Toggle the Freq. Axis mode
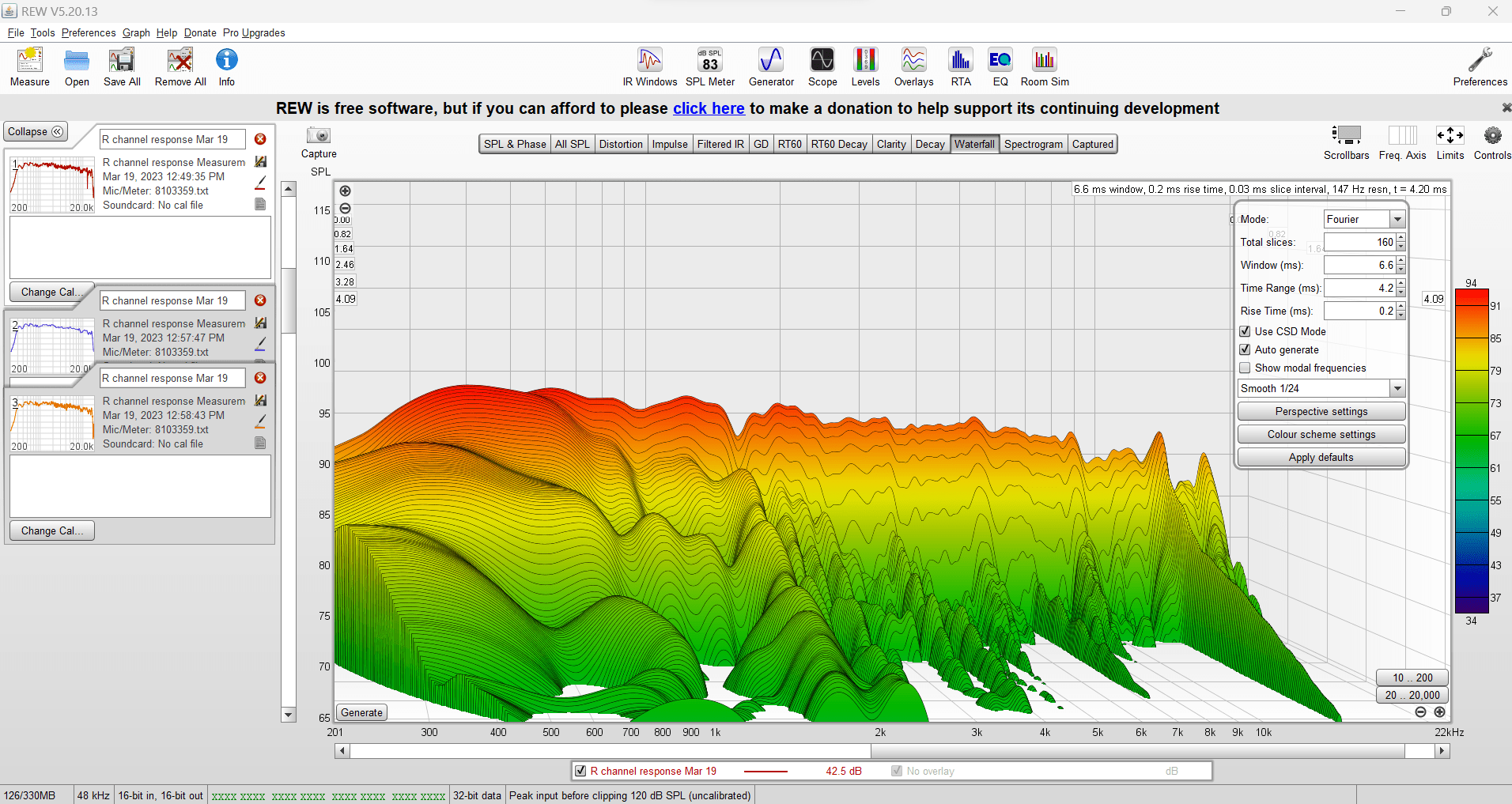 (1402, 142)
